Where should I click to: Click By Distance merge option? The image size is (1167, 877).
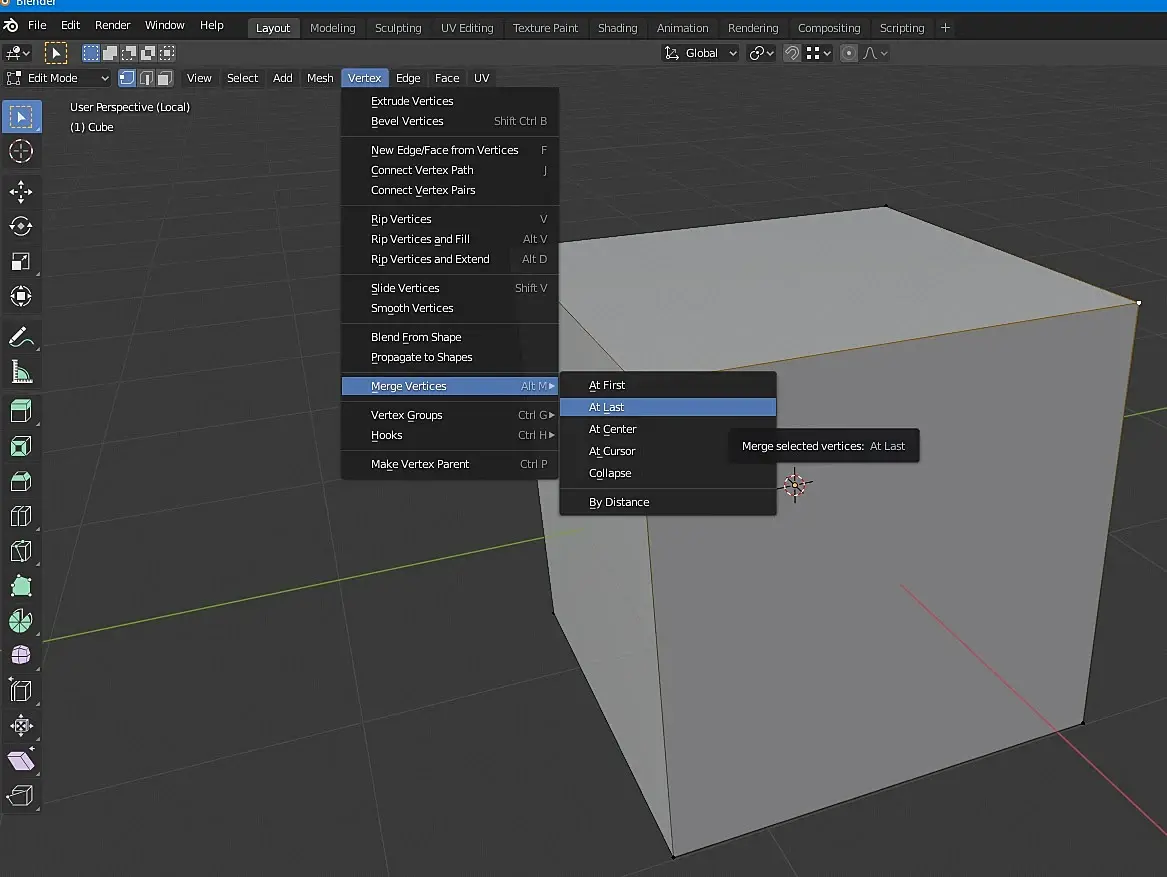point(619,502)
